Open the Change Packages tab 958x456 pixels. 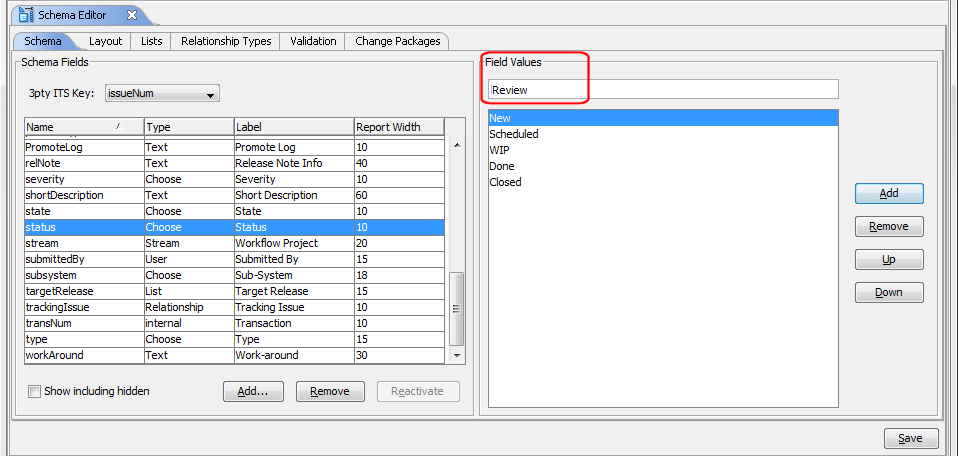coord(397,41)
